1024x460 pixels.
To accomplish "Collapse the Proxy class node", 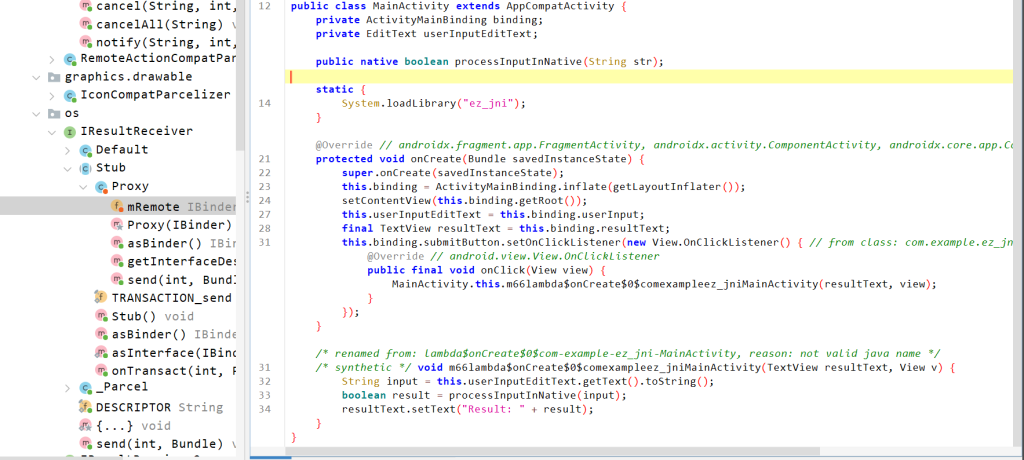I will click(x=84, y=187).
